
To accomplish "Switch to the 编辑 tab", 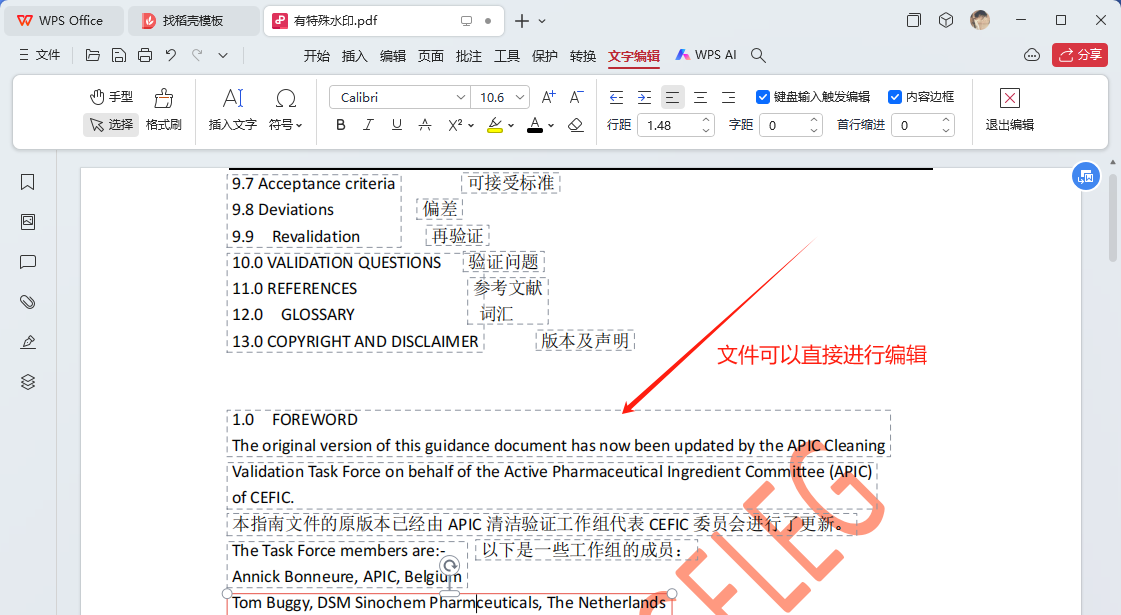I will [392, 56].
